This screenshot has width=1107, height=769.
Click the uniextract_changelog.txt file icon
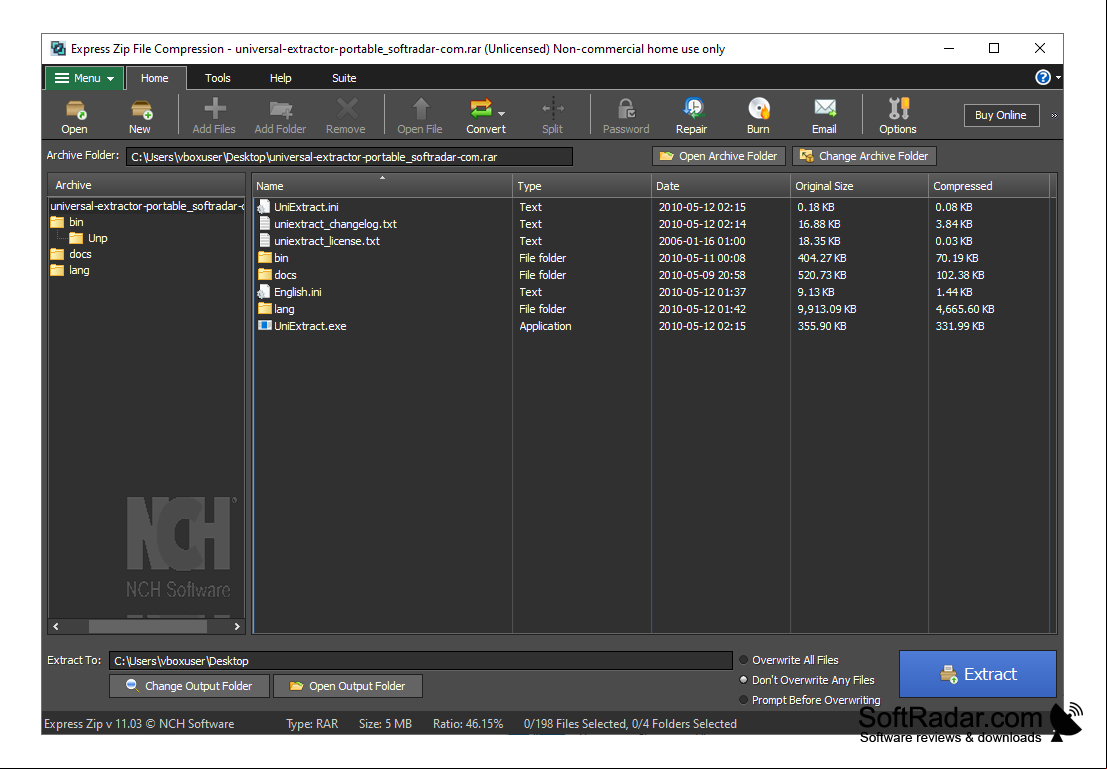pyautogui.click(x=265, y=224)
